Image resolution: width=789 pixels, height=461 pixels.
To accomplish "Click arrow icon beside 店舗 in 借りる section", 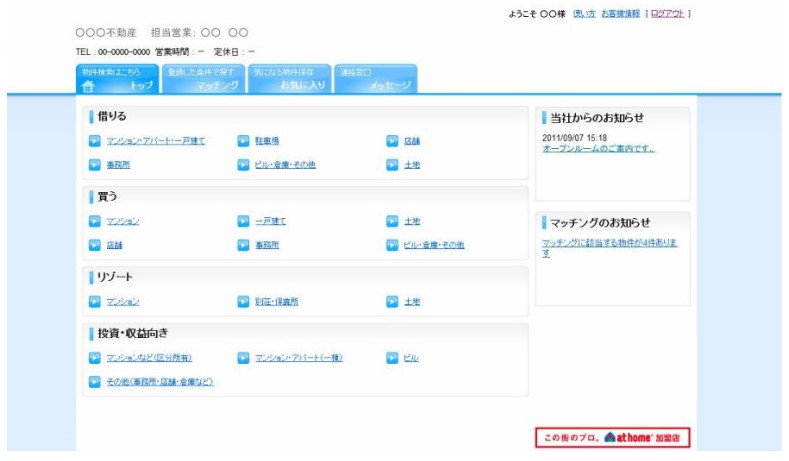I will pyautogui.click(x=392, y=141).
